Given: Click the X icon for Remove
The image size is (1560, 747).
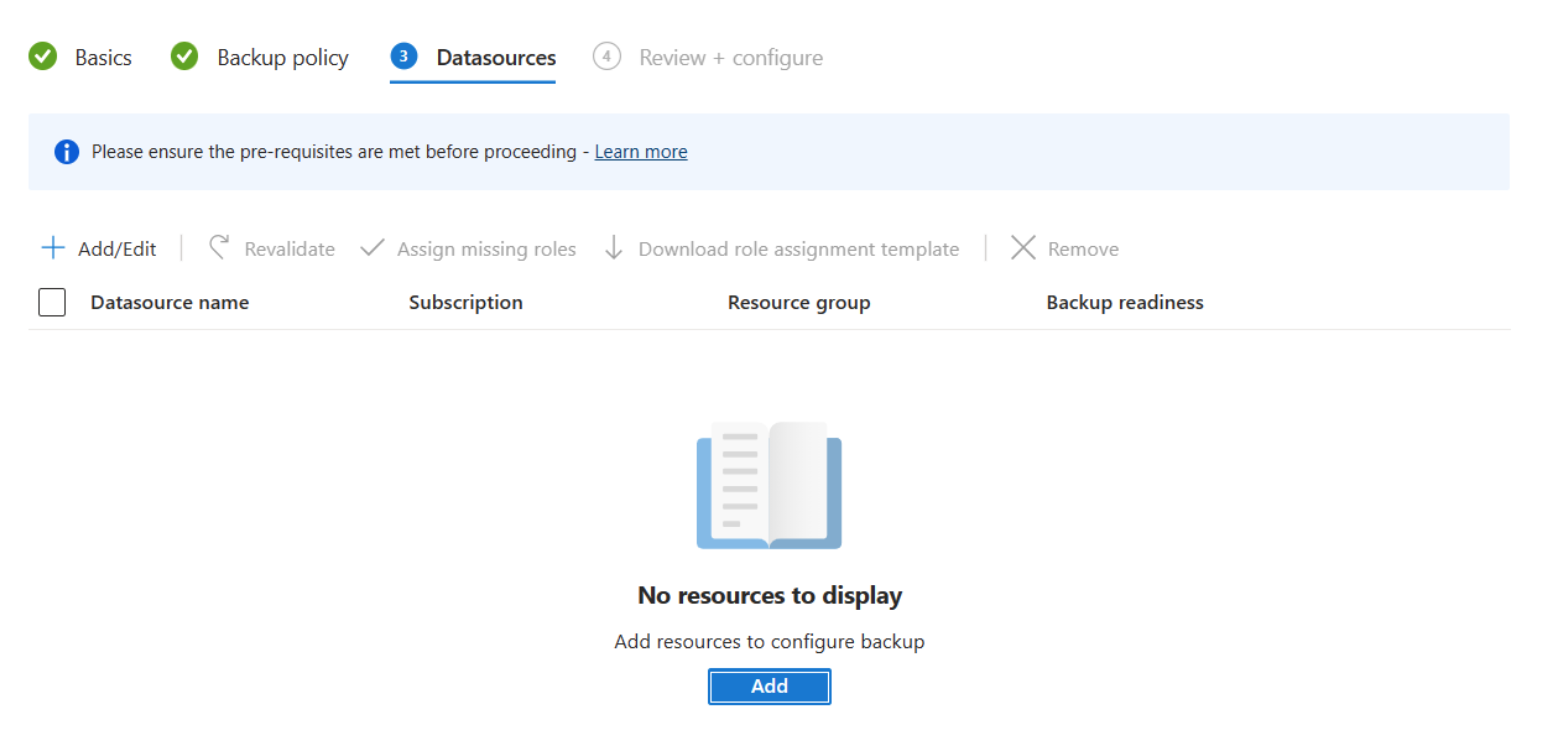Looking at the screenshot, I should (1023, 248).
